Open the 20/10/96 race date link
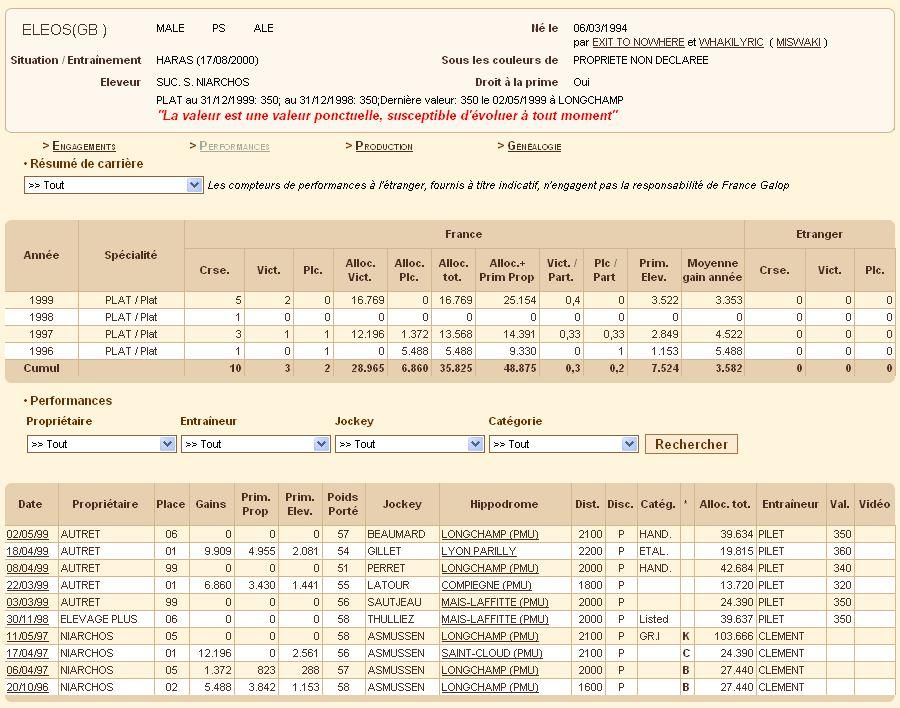The image size is (900, 708). coord(26,687)
